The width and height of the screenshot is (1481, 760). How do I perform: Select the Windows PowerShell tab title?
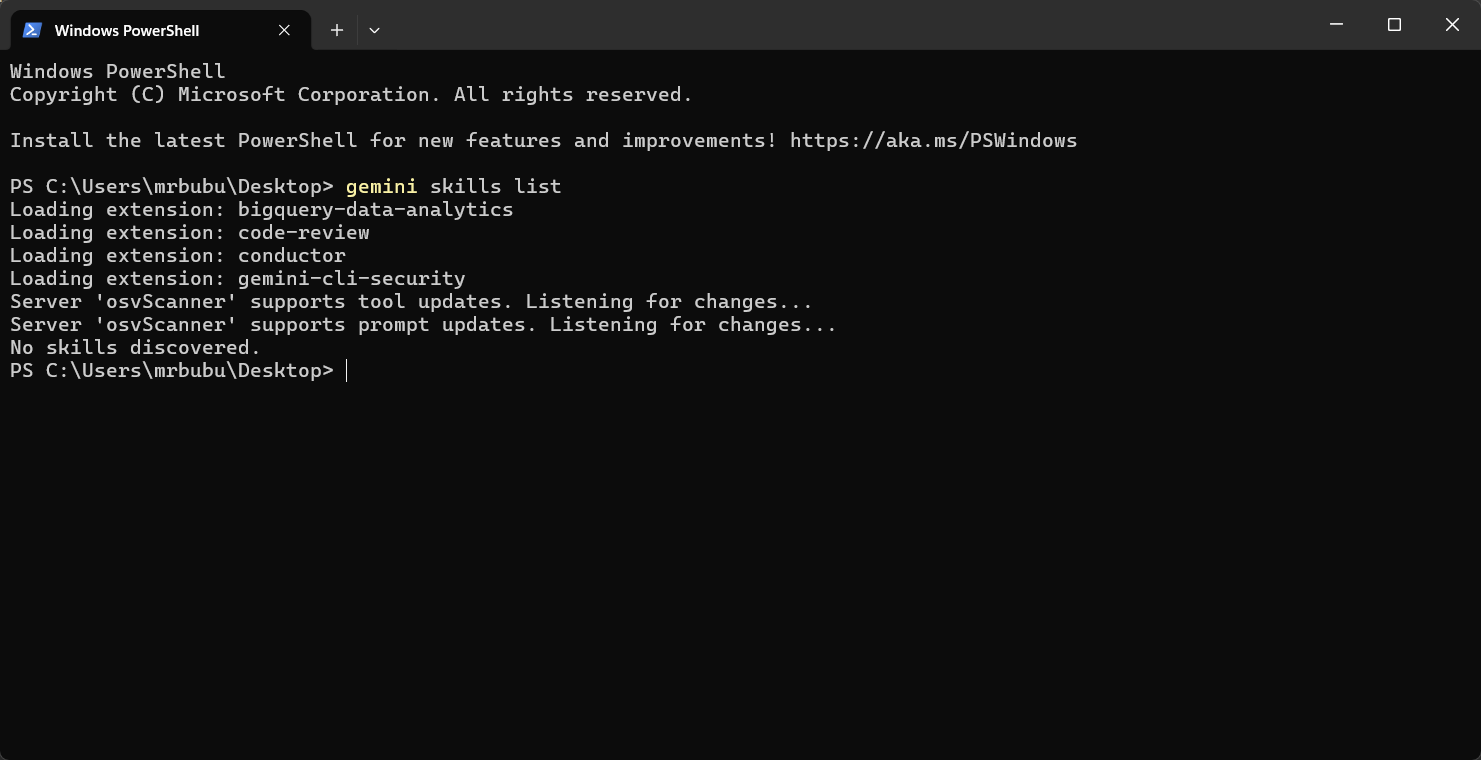click(x=126, y=30)
